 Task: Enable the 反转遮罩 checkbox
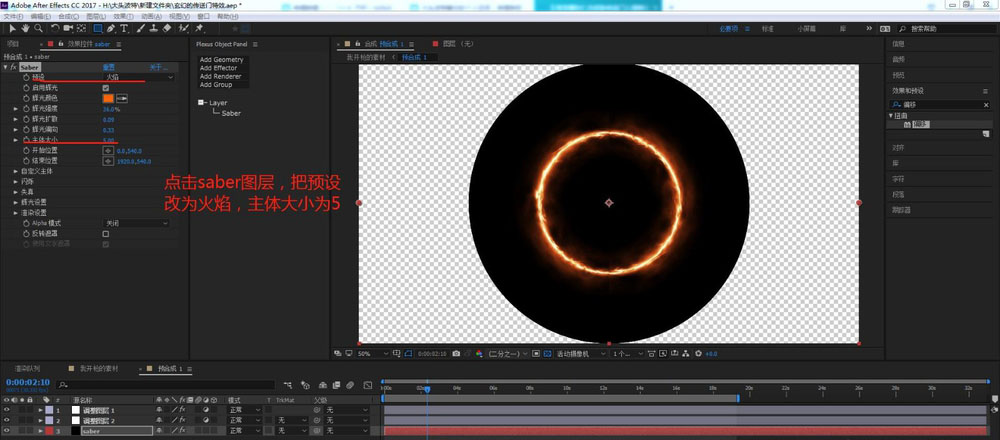(106, 233)
